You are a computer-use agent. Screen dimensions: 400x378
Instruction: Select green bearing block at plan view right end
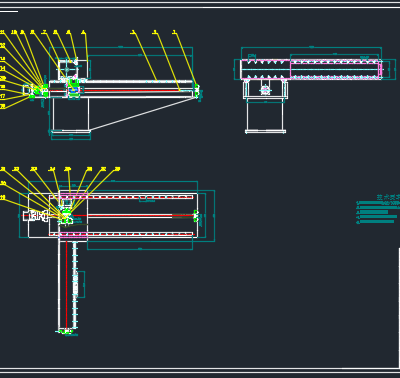click(197, 216)
